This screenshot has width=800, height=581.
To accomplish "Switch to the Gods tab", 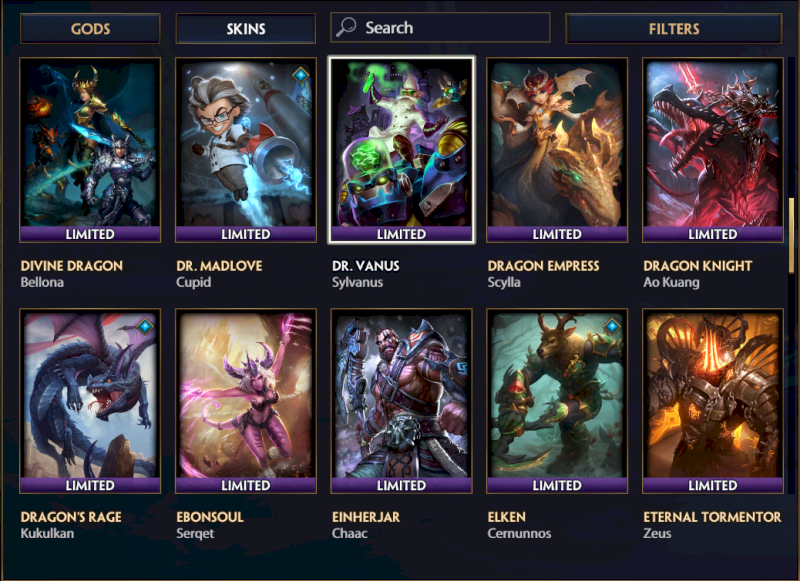I will pyautogui.click(x=90, y=29).
